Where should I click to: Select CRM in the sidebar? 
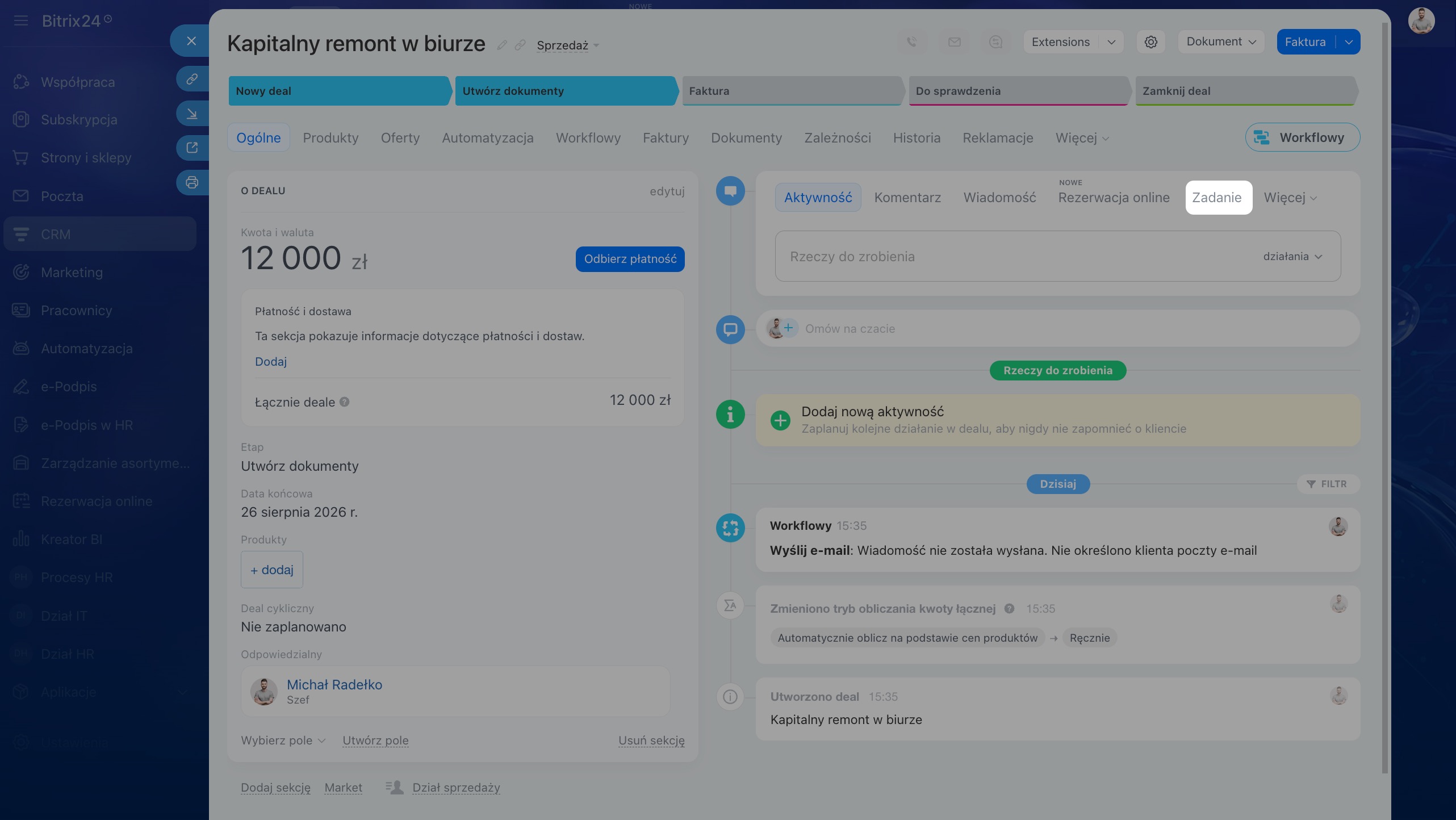pyautogui.click(x=100, y=234)
